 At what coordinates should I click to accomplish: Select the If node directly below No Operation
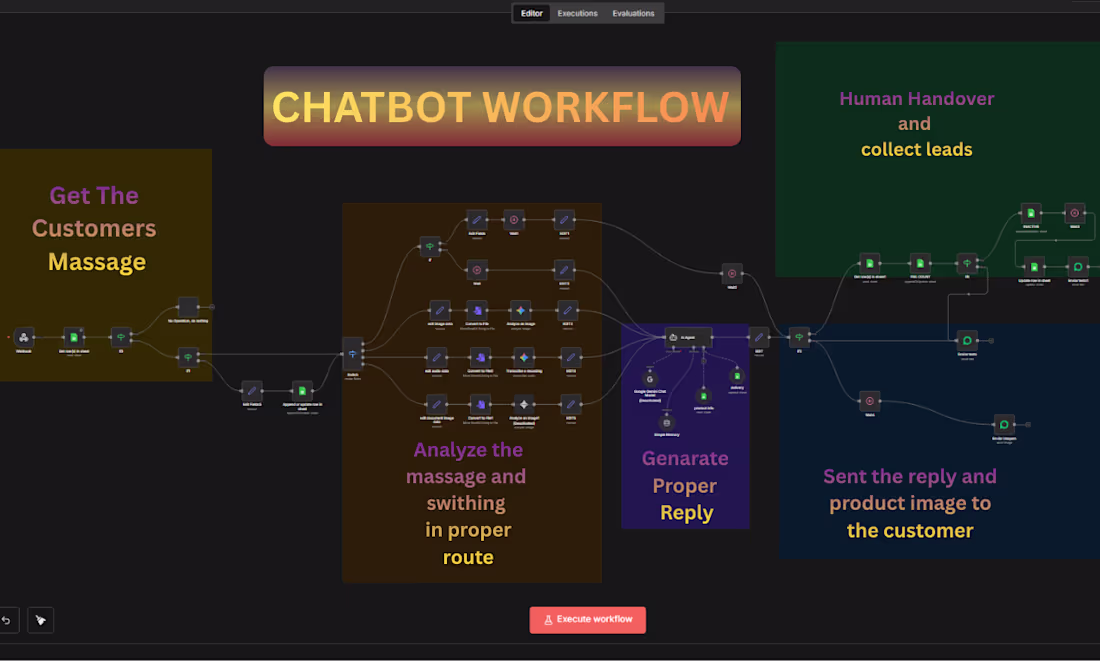pyautogui.click(x=188, y=357)
